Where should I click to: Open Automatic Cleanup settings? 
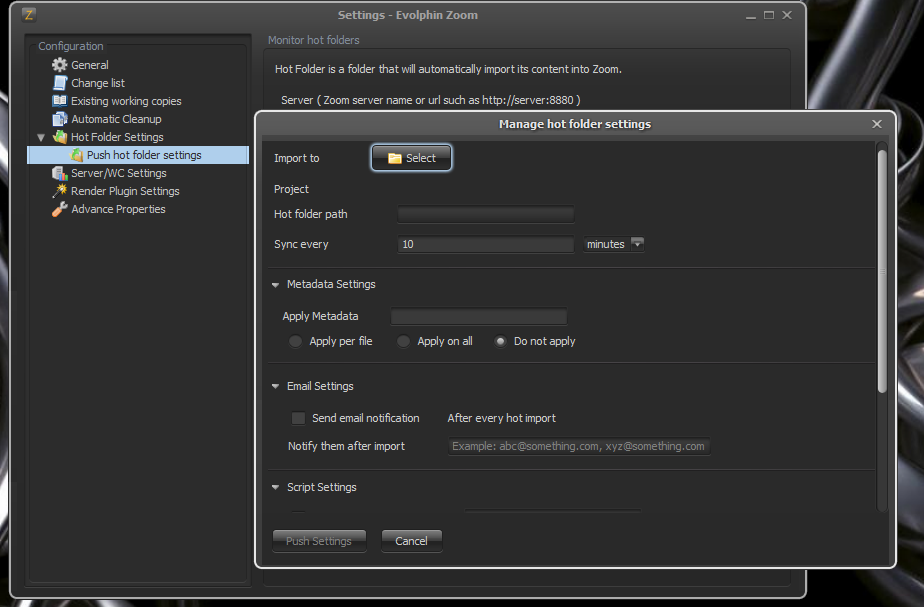116,119
